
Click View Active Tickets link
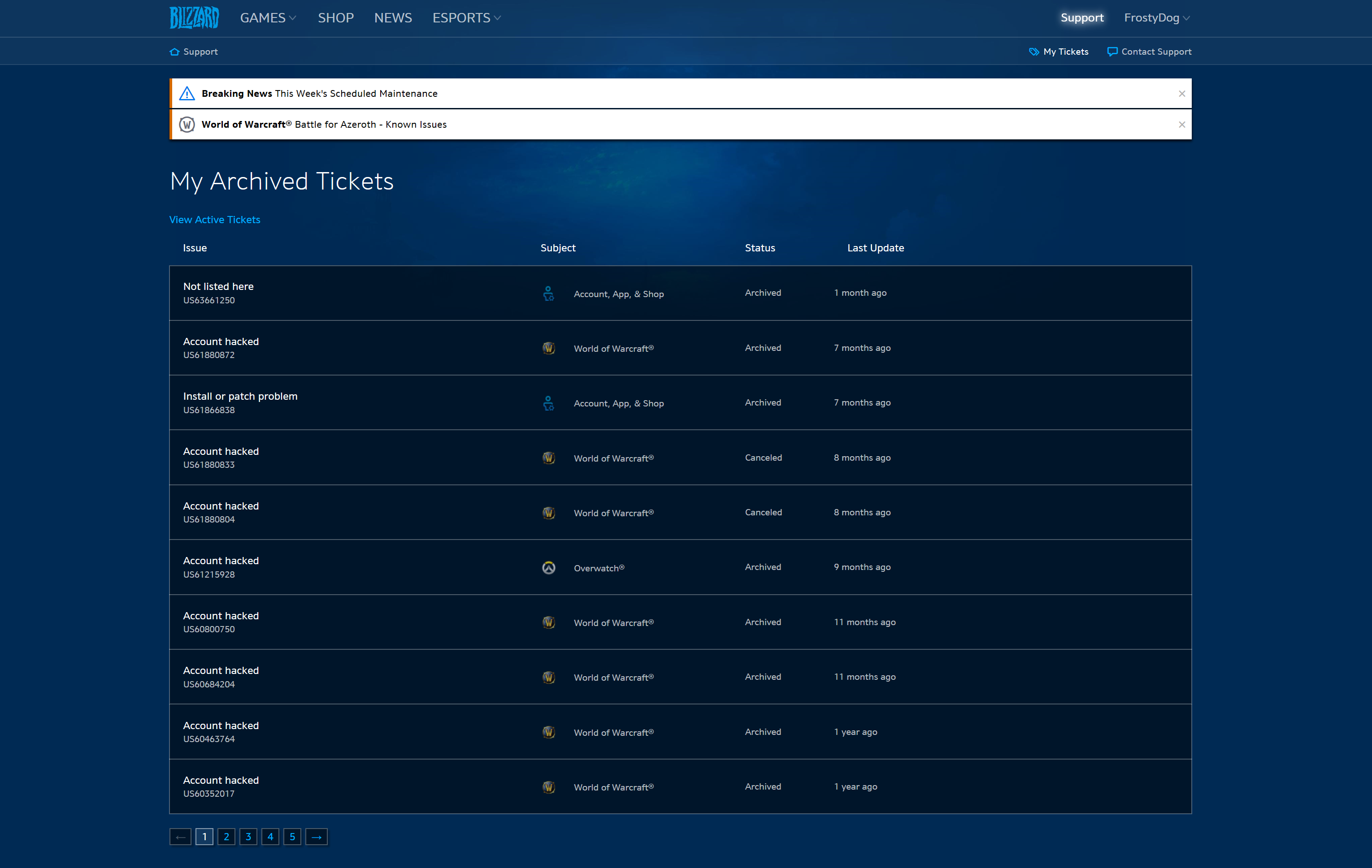pyautogui.click(x=215, y=220)
